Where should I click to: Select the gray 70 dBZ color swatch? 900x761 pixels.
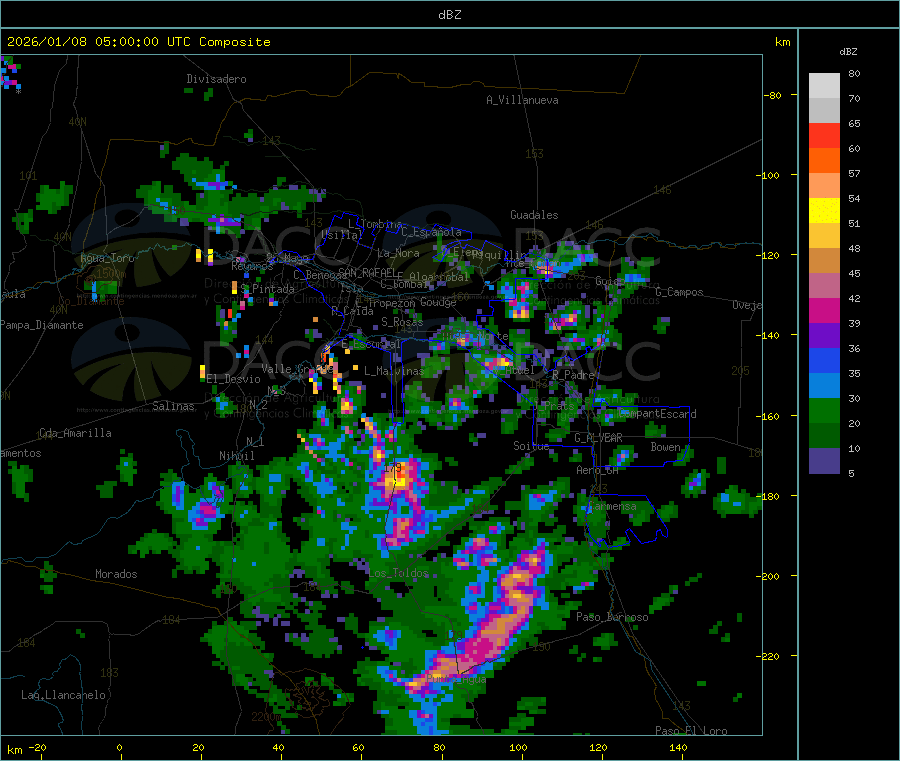click(x=824, y=111)
